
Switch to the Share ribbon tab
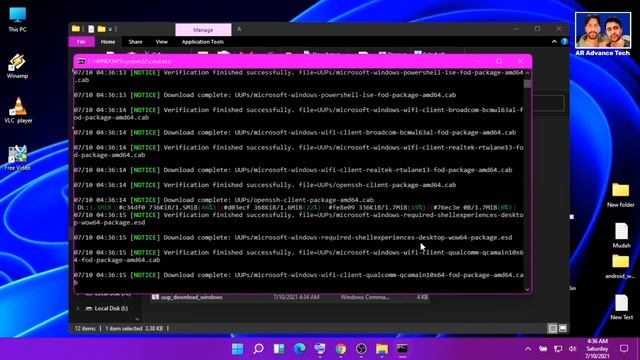click(135, 42)
